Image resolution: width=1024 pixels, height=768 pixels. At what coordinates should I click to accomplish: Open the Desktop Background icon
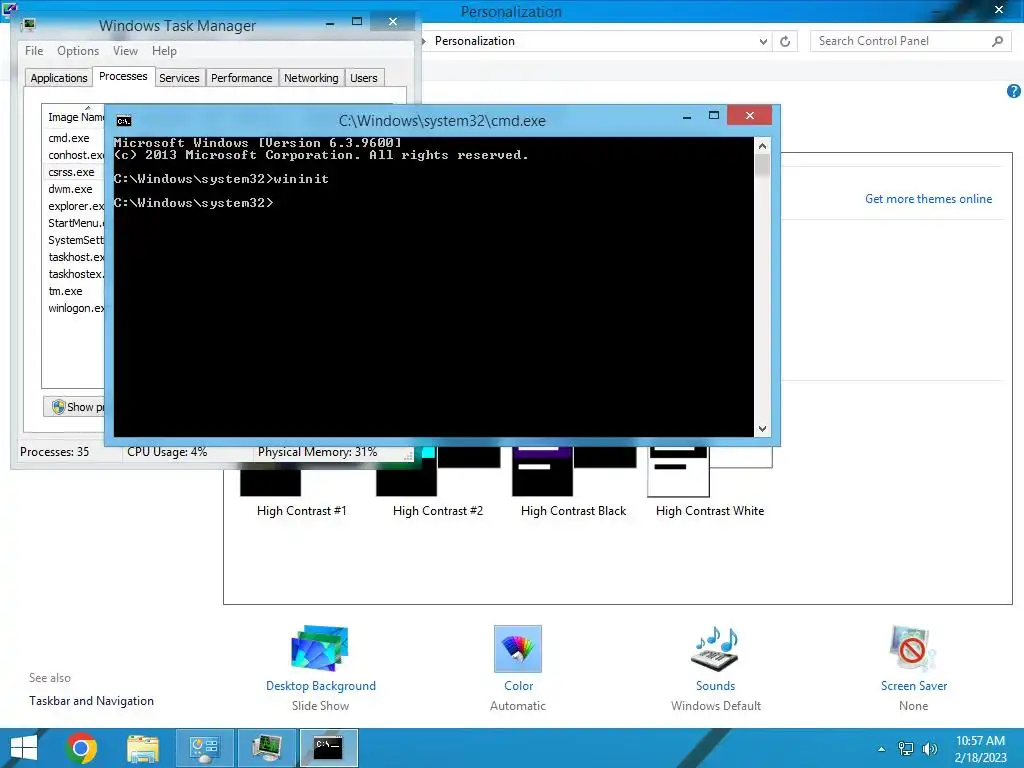320,648
